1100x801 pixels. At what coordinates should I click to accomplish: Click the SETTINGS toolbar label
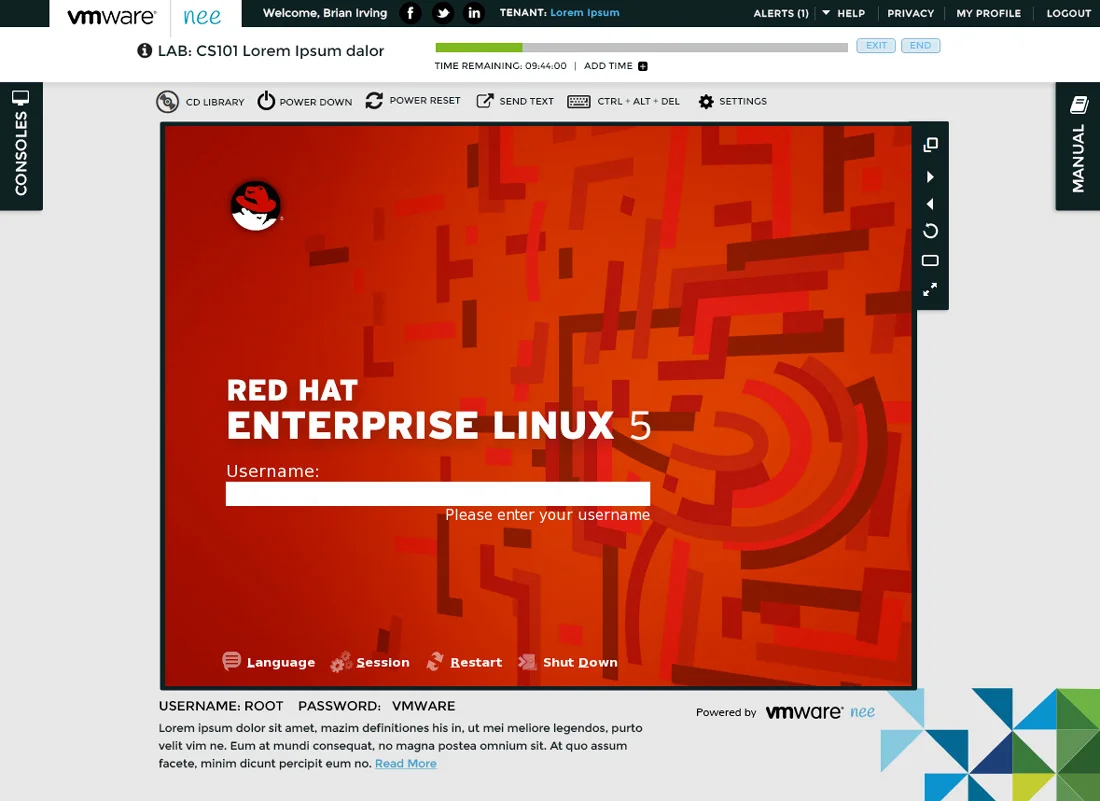tap(743, 102)
